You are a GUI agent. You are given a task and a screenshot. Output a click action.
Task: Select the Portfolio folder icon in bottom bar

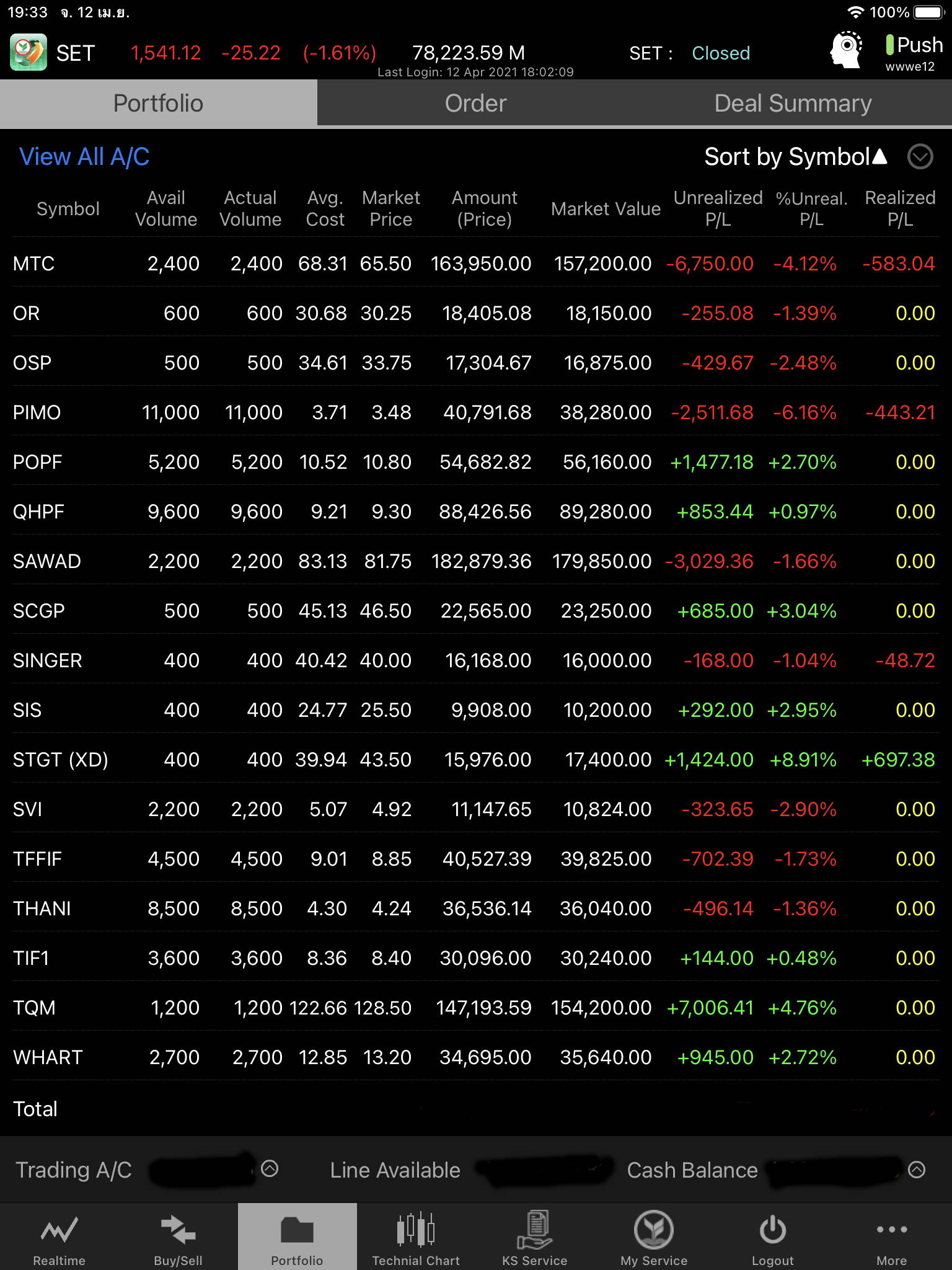(297, 1230)
